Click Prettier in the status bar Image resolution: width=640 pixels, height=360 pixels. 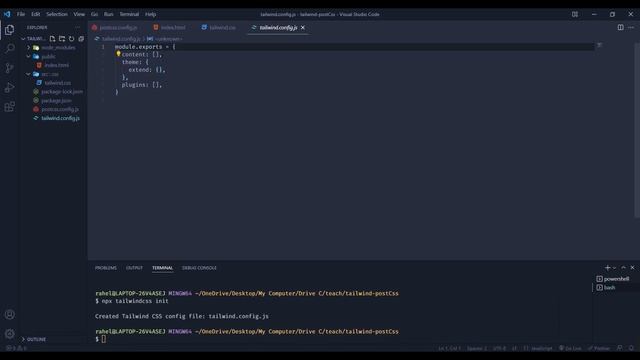pyautogui.click(x=599, y=348)
